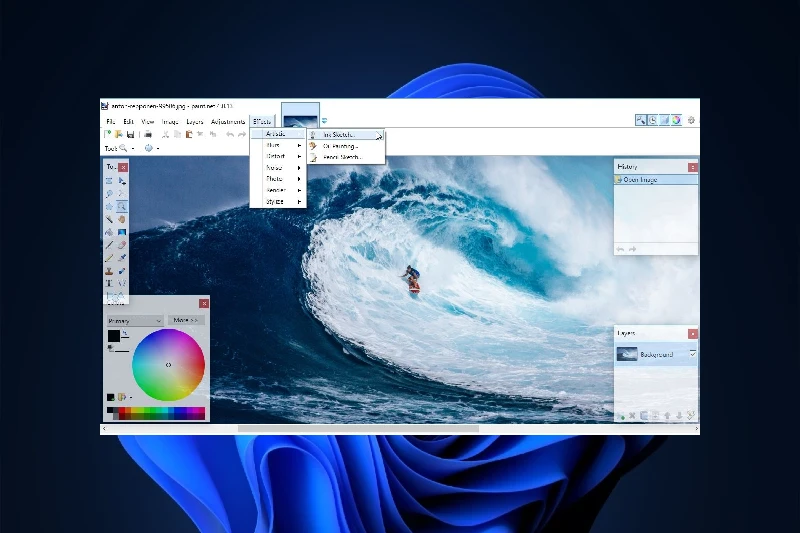800x533 pixels.
Task: Click the Redo arrow in the toolbar
Action: [x=242, y=134]
